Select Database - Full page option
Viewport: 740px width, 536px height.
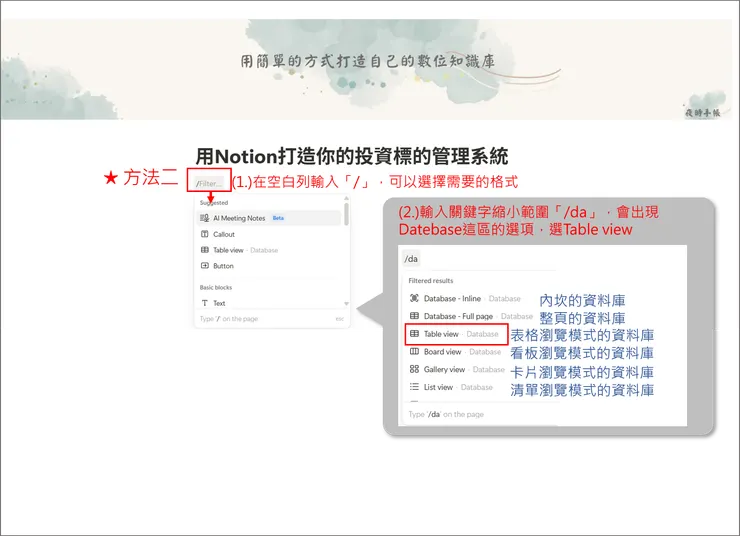[472, 316]
